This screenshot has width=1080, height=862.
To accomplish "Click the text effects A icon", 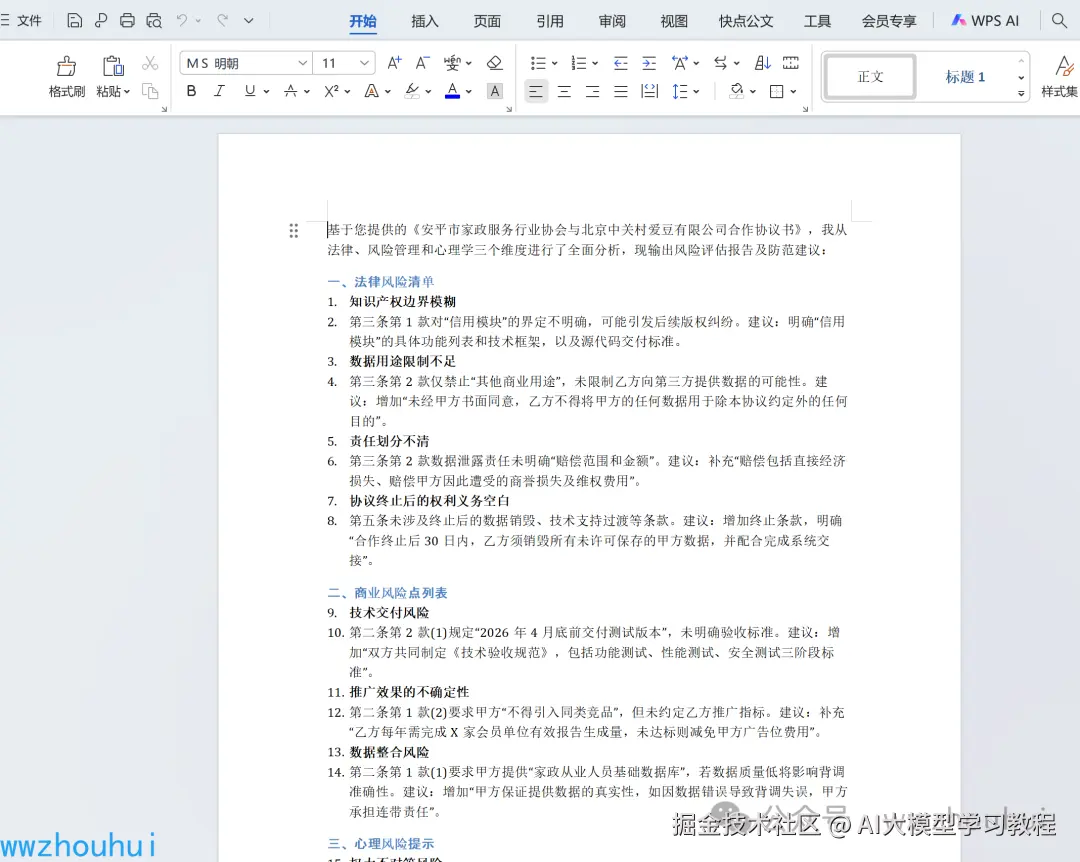I will 371,91.
